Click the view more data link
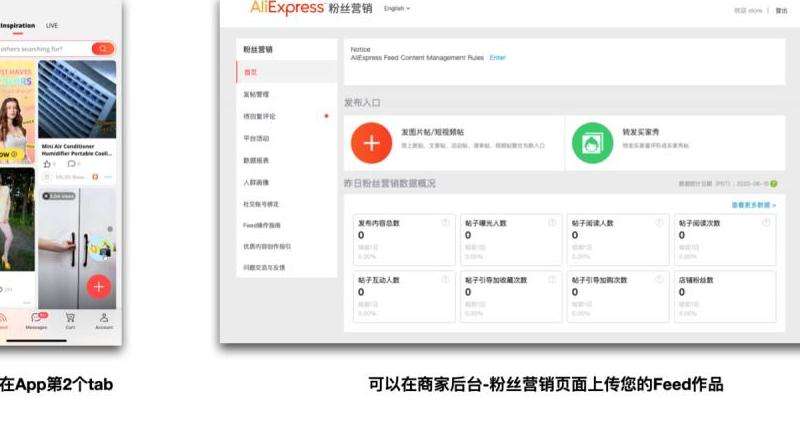 (x=754, y=205)
